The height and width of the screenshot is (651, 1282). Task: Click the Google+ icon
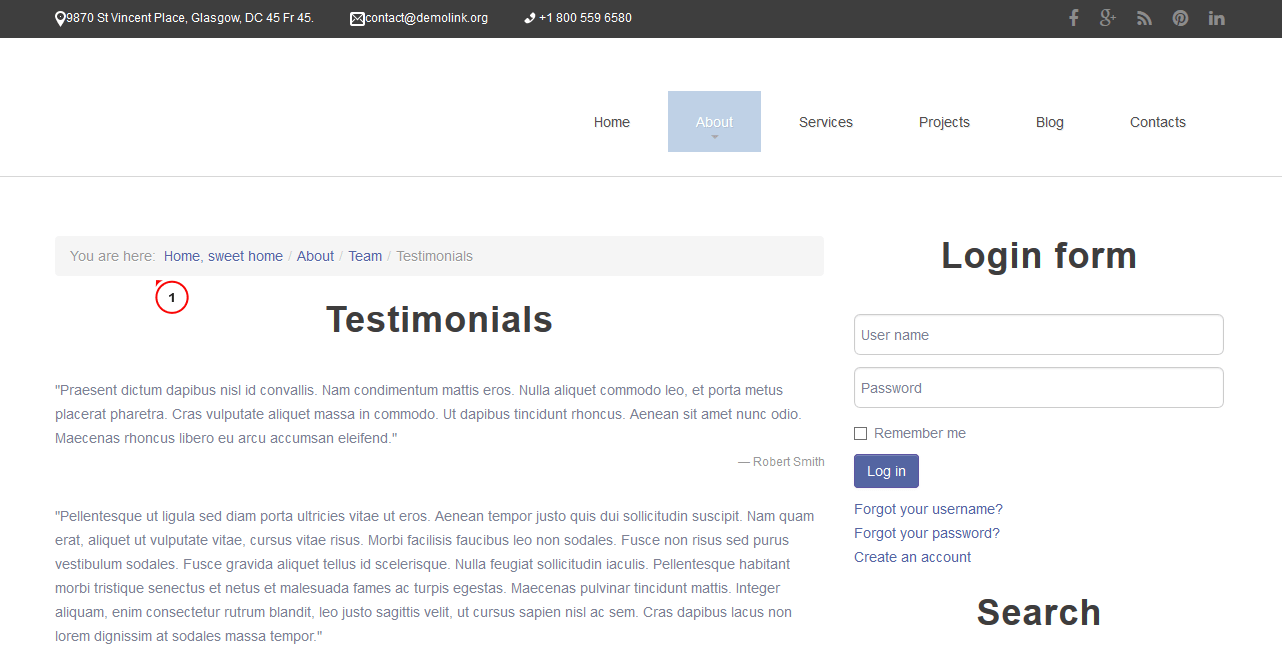pos(1108,17)
